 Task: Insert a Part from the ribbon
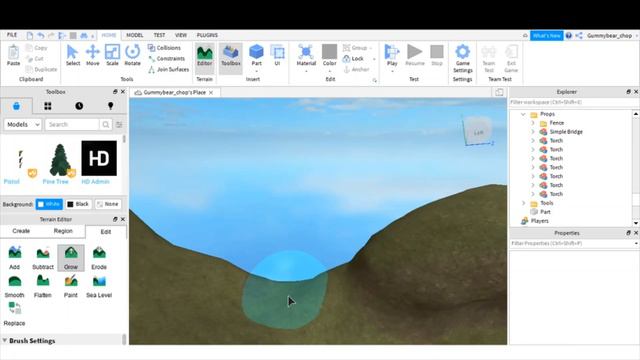[256, 57]
